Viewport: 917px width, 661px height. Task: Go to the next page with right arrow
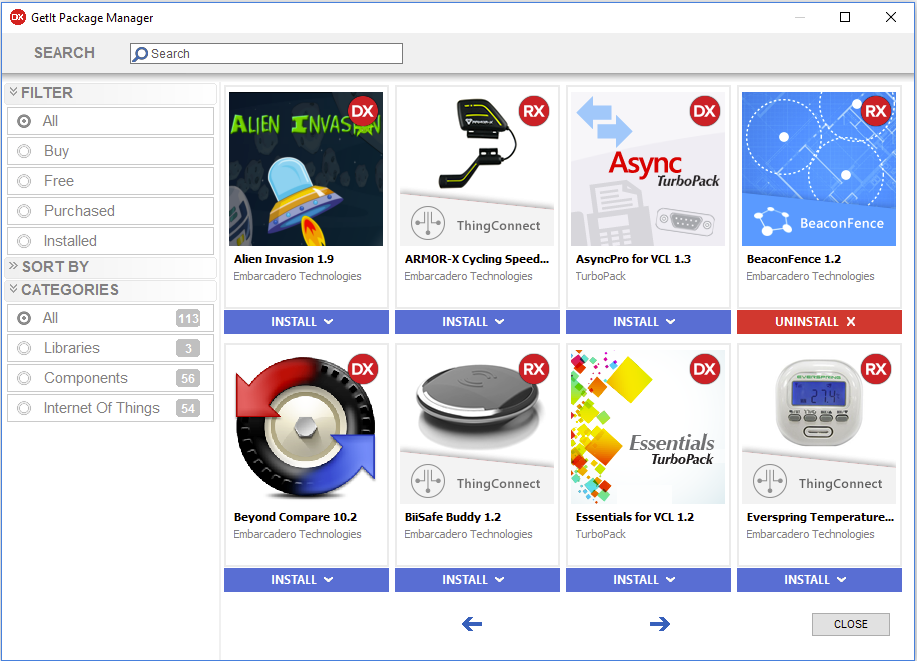point(660,624)
